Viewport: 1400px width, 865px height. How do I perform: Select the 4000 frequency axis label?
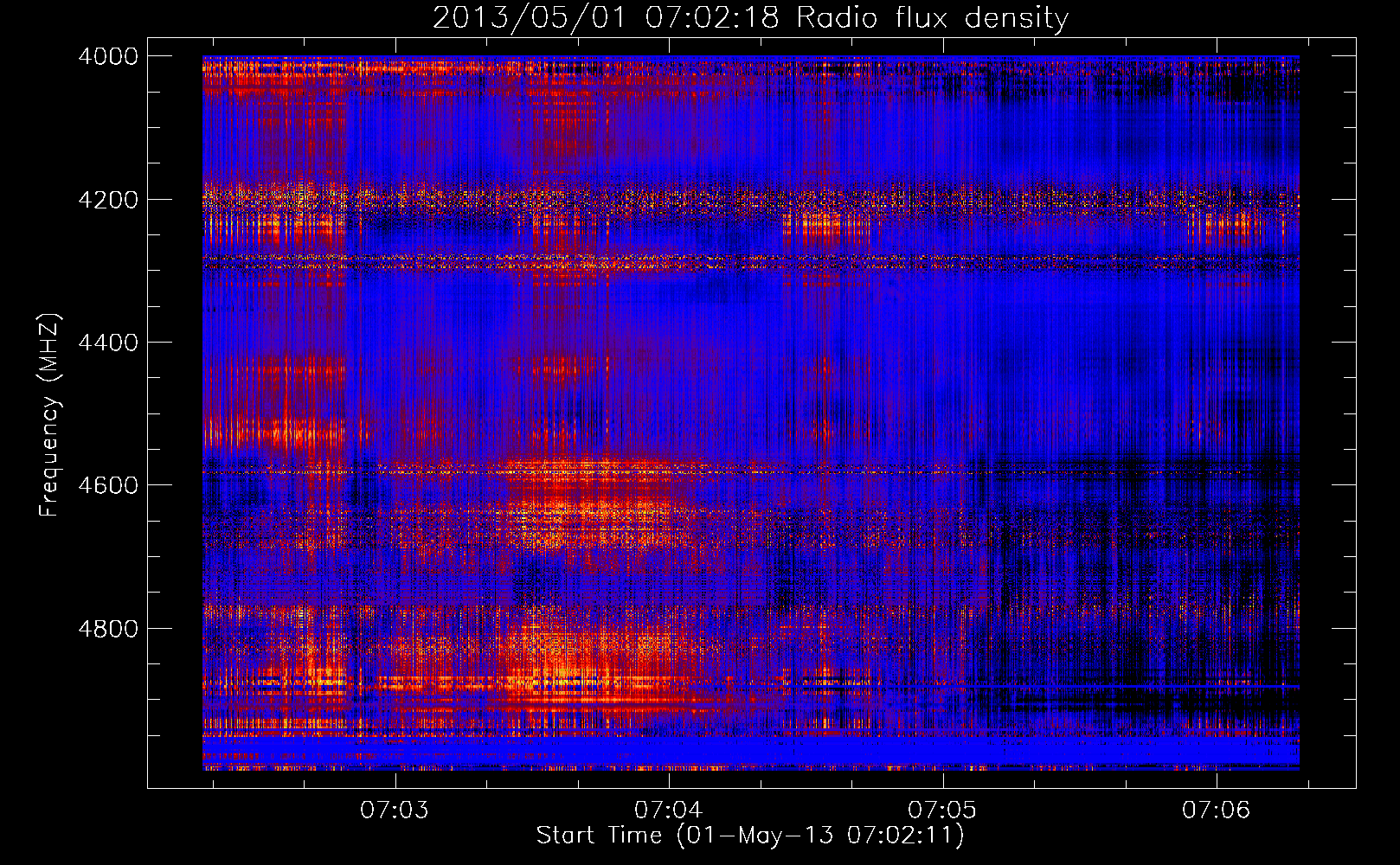tap(108, 56)
